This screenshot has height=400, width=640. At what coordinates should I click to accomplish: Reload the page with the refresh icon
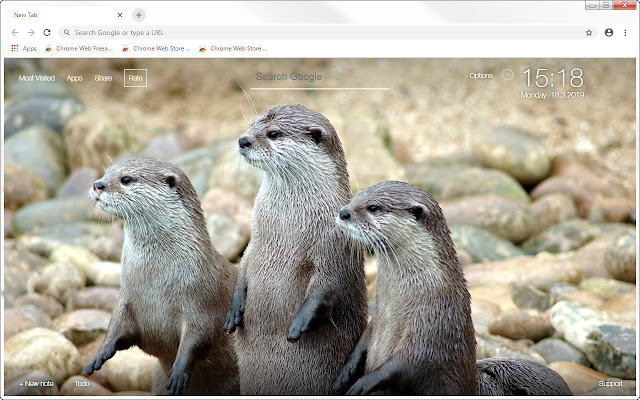click(47, 33)
